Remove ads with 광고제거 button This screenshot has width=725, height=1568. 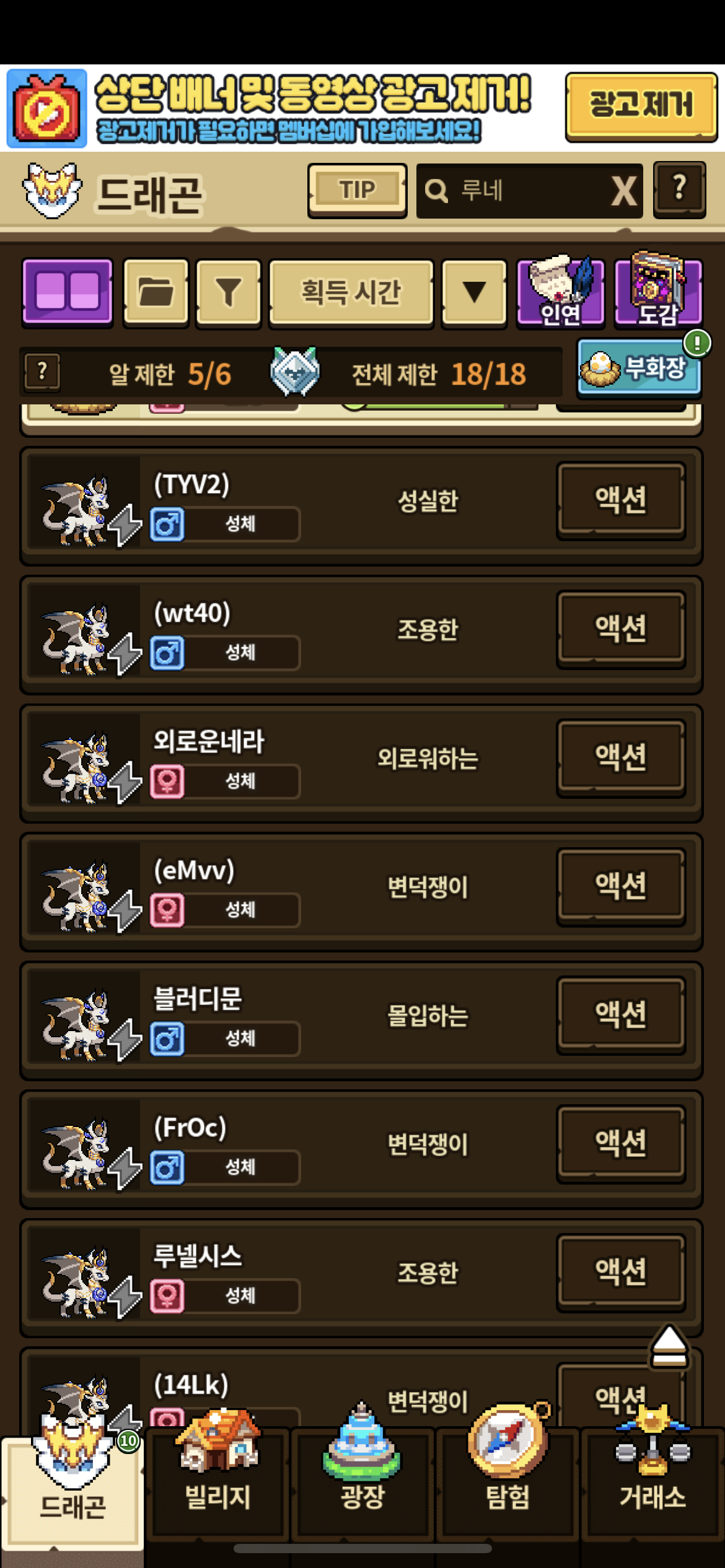click(x=641, y=107)
